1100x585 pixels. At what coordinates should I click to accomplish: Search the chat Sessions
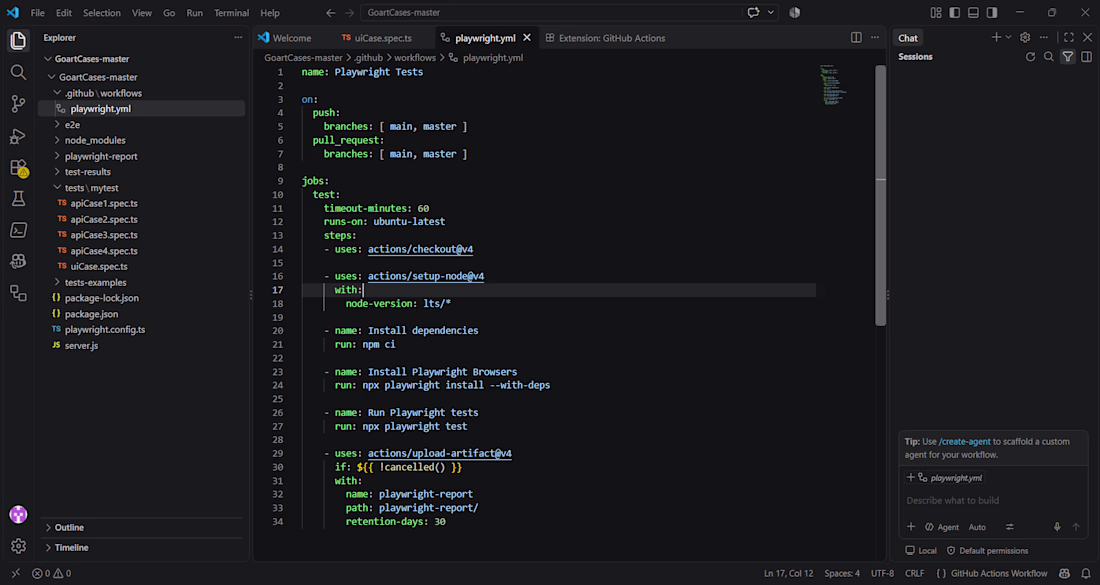point(1049,57)
